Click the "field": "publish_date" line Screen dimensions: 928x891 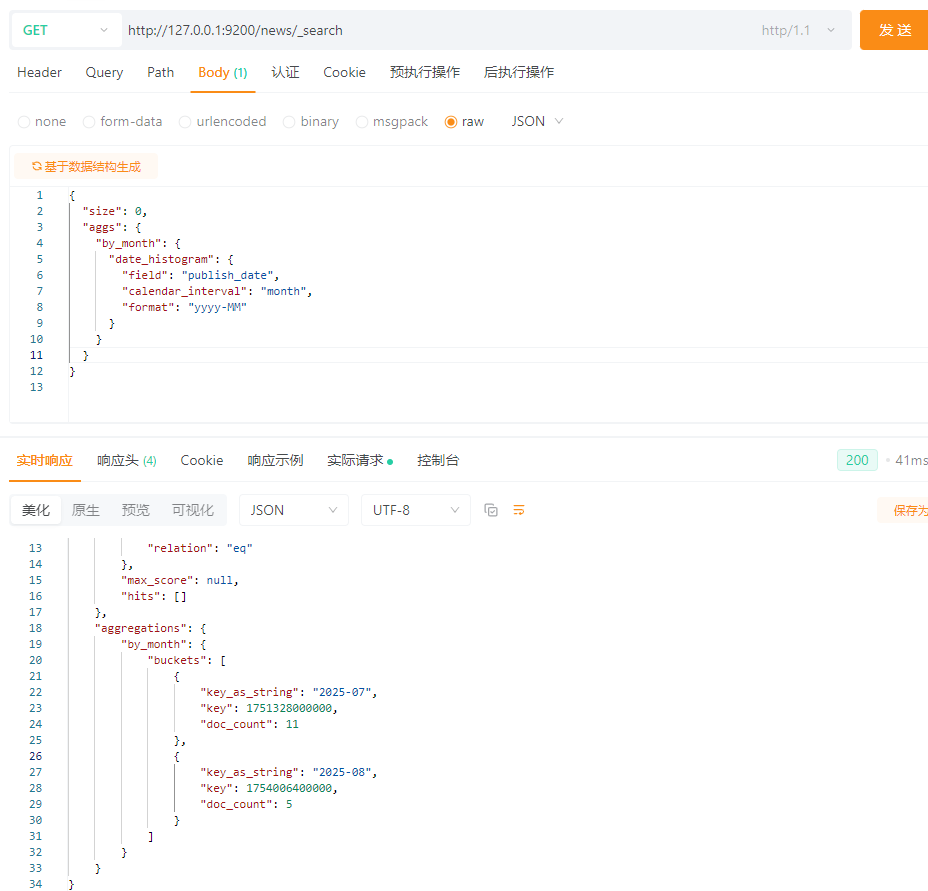click(x=200, y=275)
